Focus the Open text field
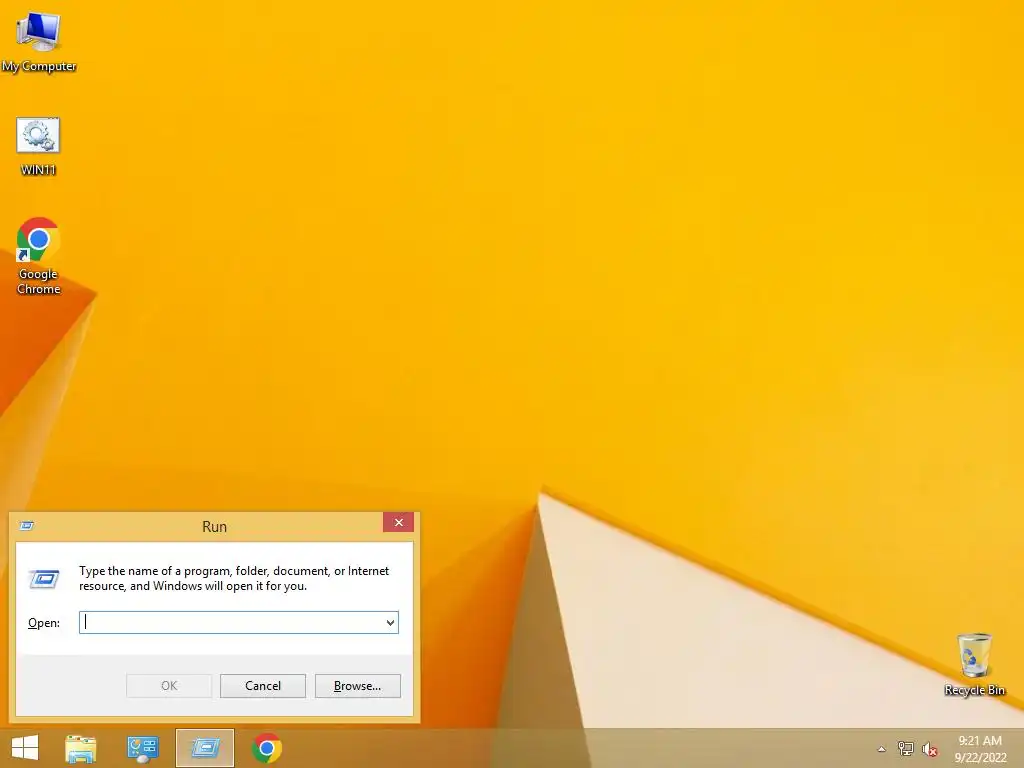The width and height of the screenshot is (1024, 768). click(x=239, y=622)
